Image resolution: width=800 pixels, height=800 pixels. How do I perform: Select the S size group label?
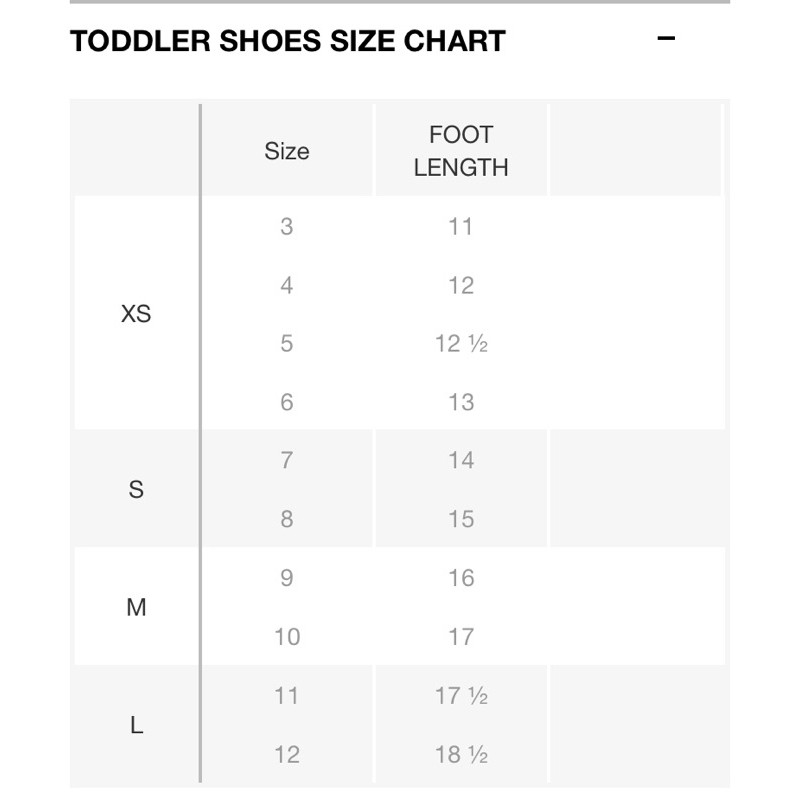[136, 490]
